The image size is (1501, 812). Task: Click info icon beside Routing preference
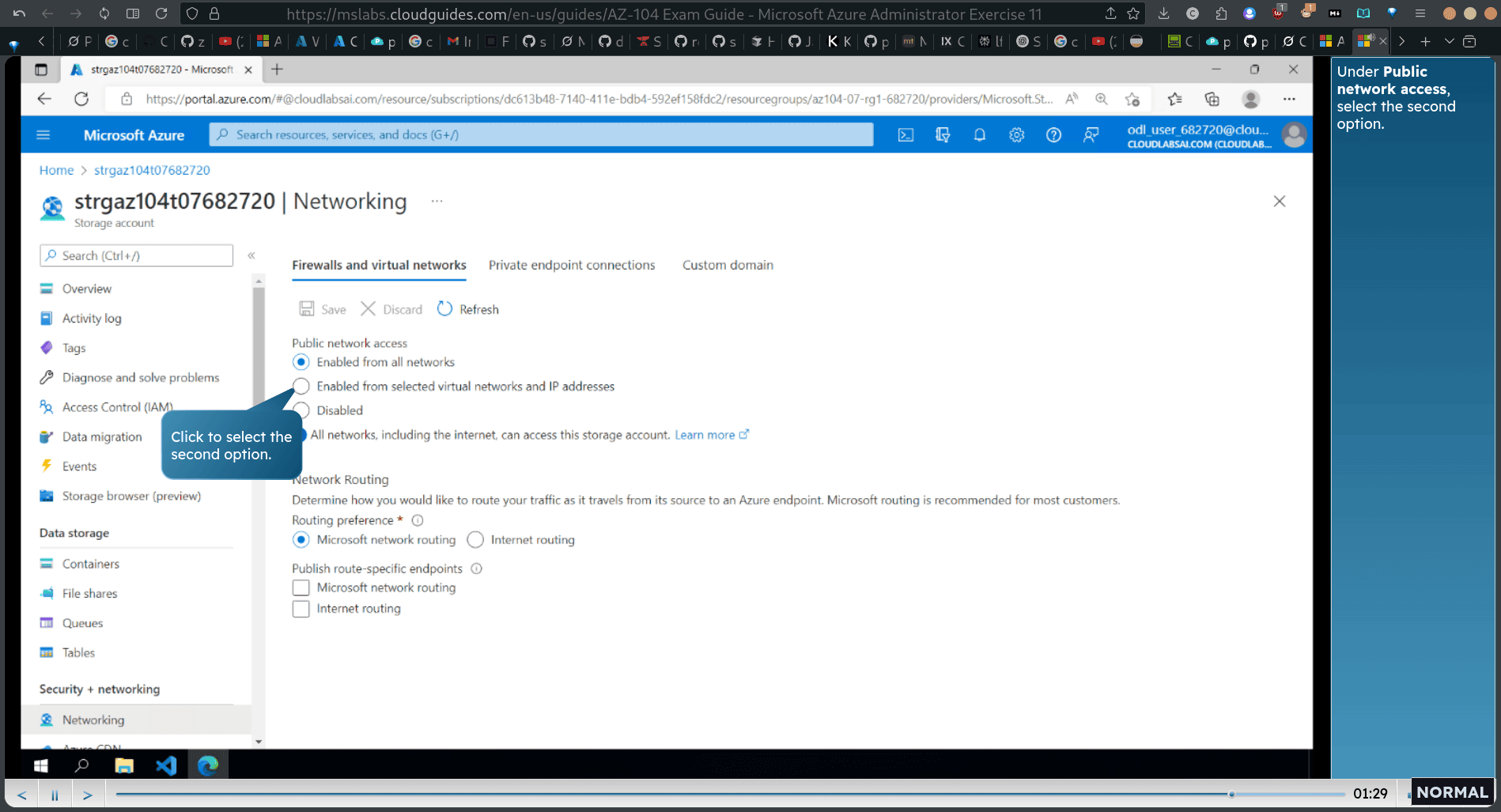(418, 520)
